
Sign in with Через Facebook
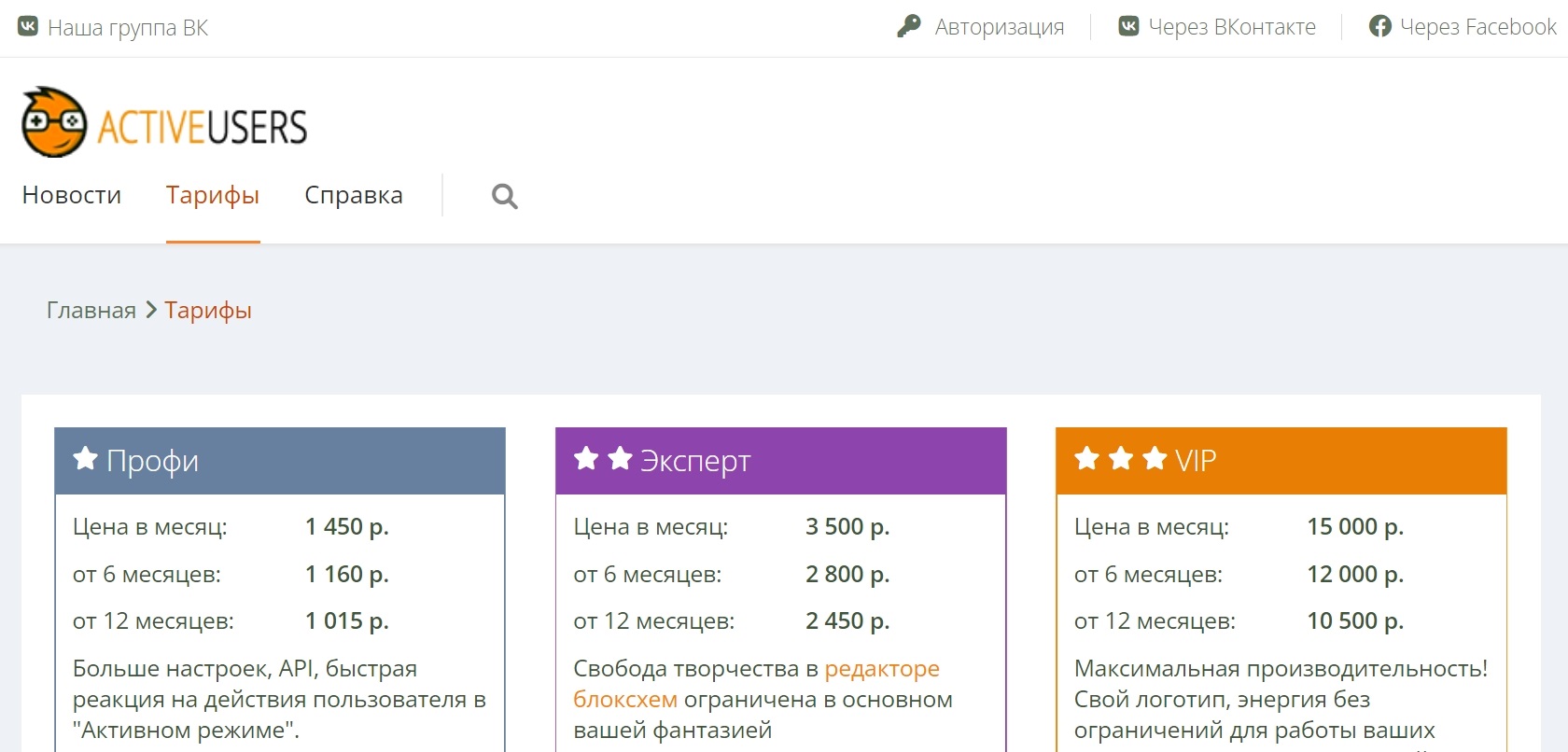click(1478, 27)
